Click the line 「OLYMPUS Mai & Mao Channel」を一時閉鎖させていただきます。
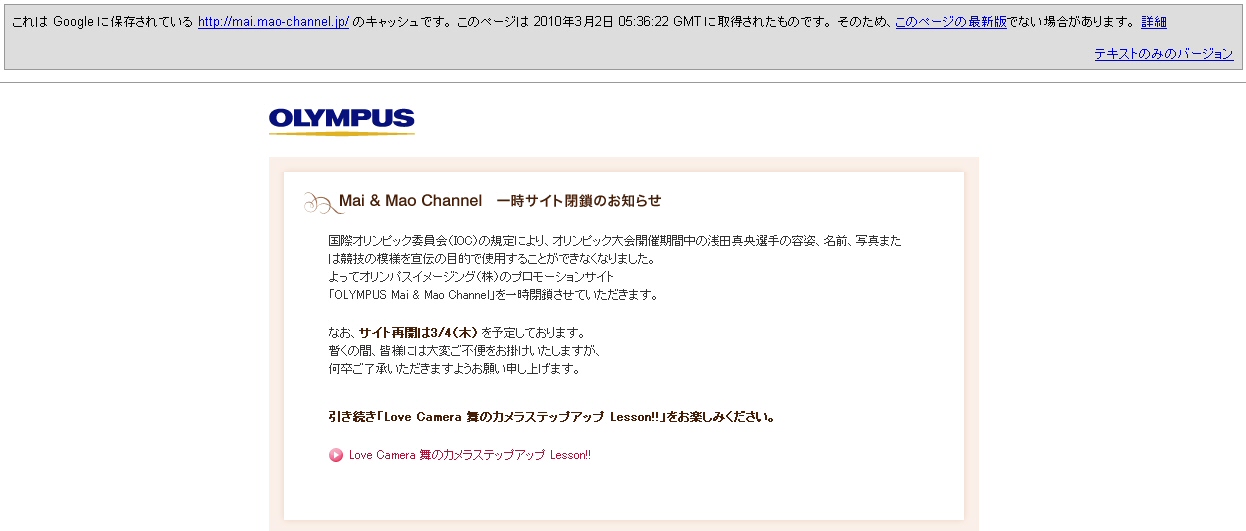Screen dimensions: 1246x531 coord(494,295)
